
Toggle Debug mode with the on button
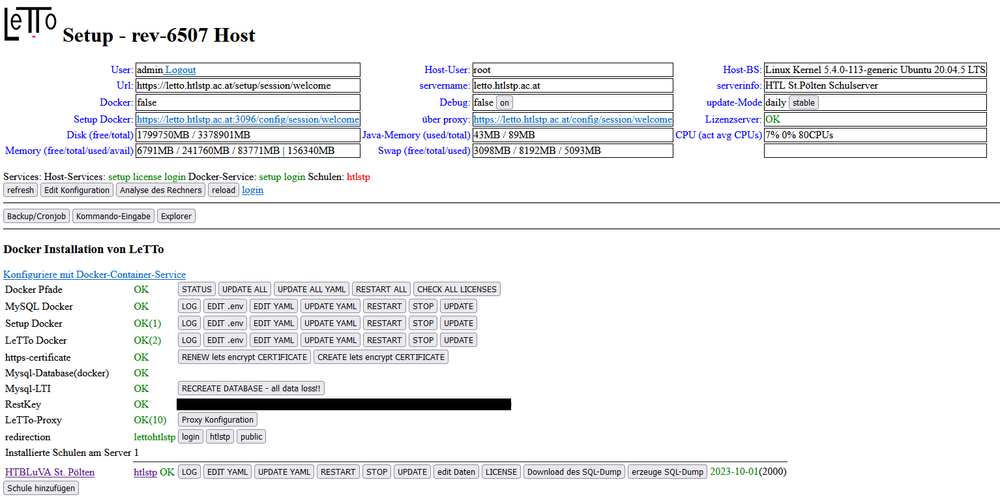pos(505,103)
